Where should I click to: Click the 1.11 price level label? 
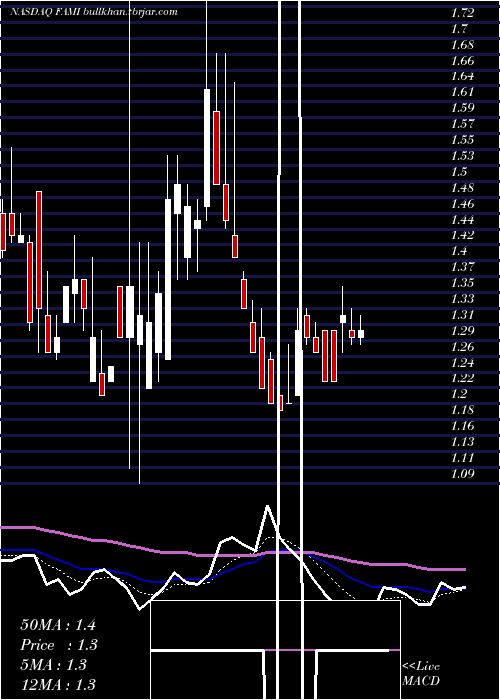(x=462, y=458)
